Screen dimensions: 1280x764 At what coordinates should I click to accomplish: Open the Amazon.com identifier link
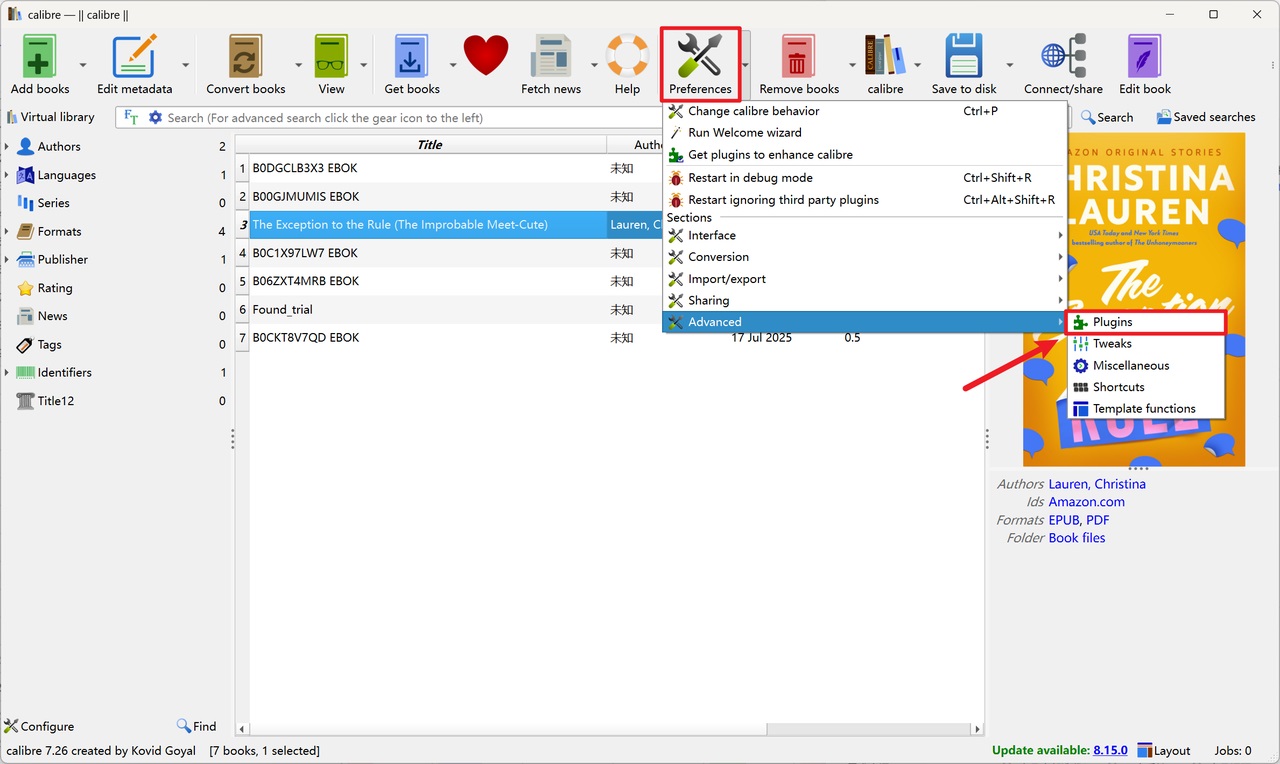1086,501
